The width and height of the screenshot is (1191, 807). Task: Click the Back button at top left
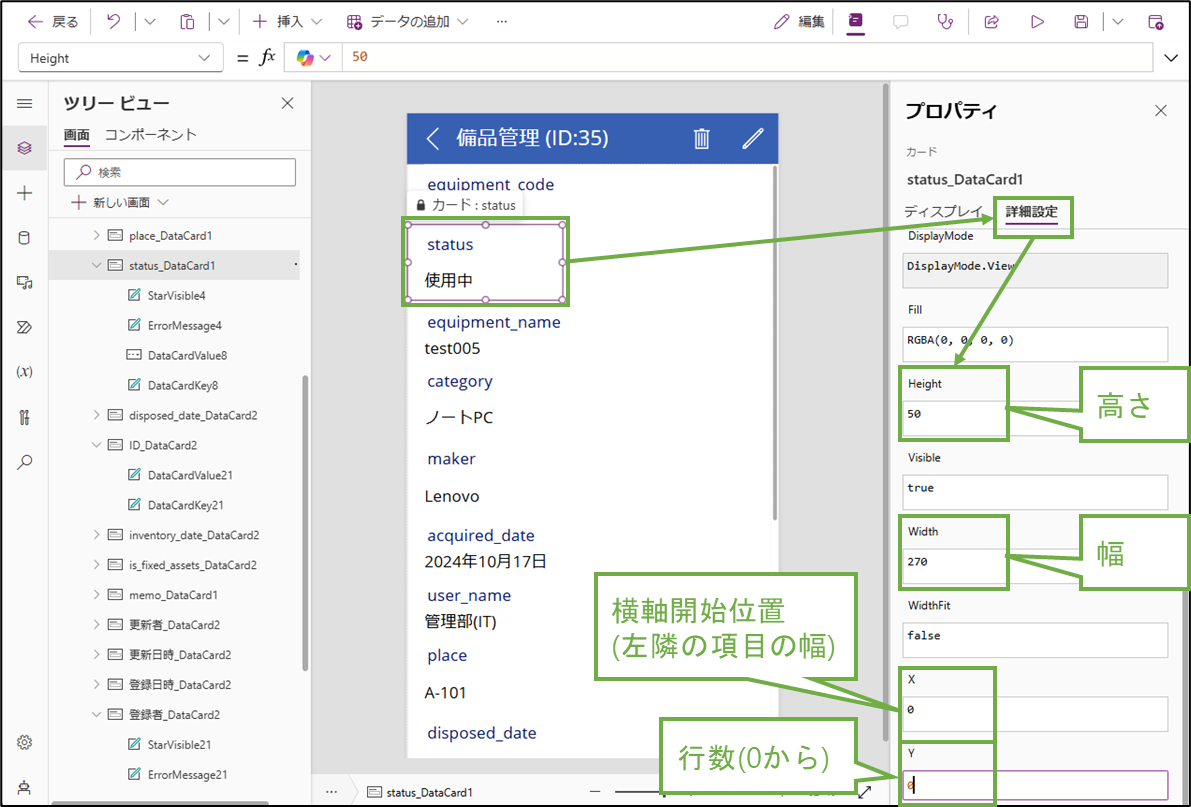pyautogui.click(x=53, y=21)
